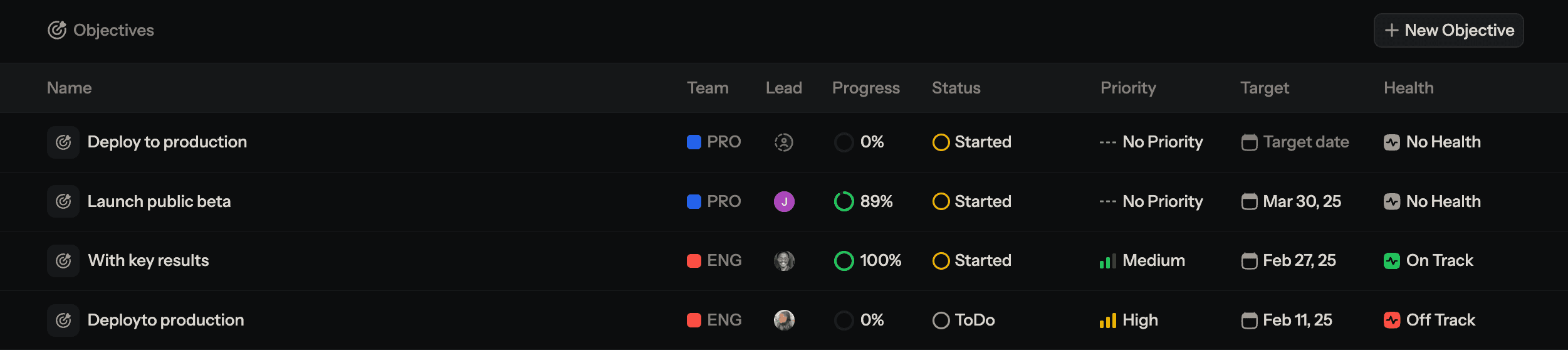This screenshot has height=350, width=1568.
Task: Sort by the Health column header
Action: [1408, 88]
